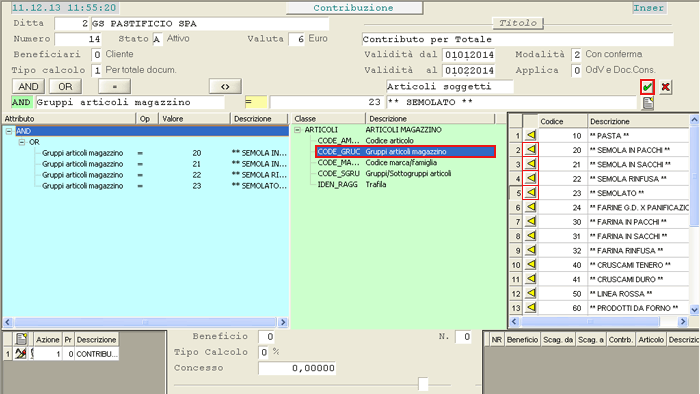Select yellow arrow for SEMOLA RINFUSA row
The width and height of the screenshot is (700, 394).
tap(530, 178)
